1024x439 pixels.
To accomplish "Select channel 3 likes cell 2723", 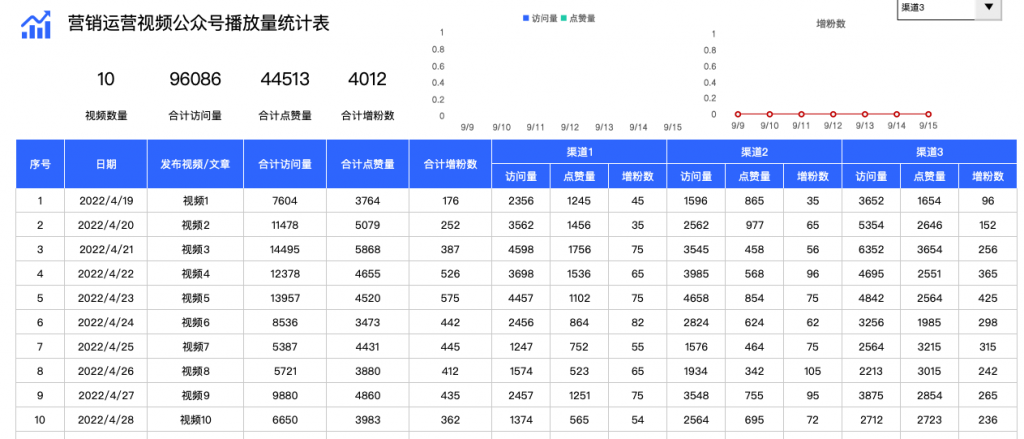I will click(929, 419).
